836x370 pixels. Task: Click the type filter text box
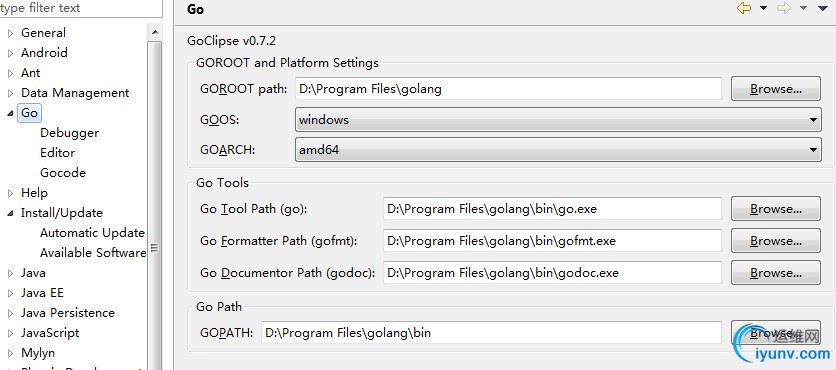pos(80,8)
